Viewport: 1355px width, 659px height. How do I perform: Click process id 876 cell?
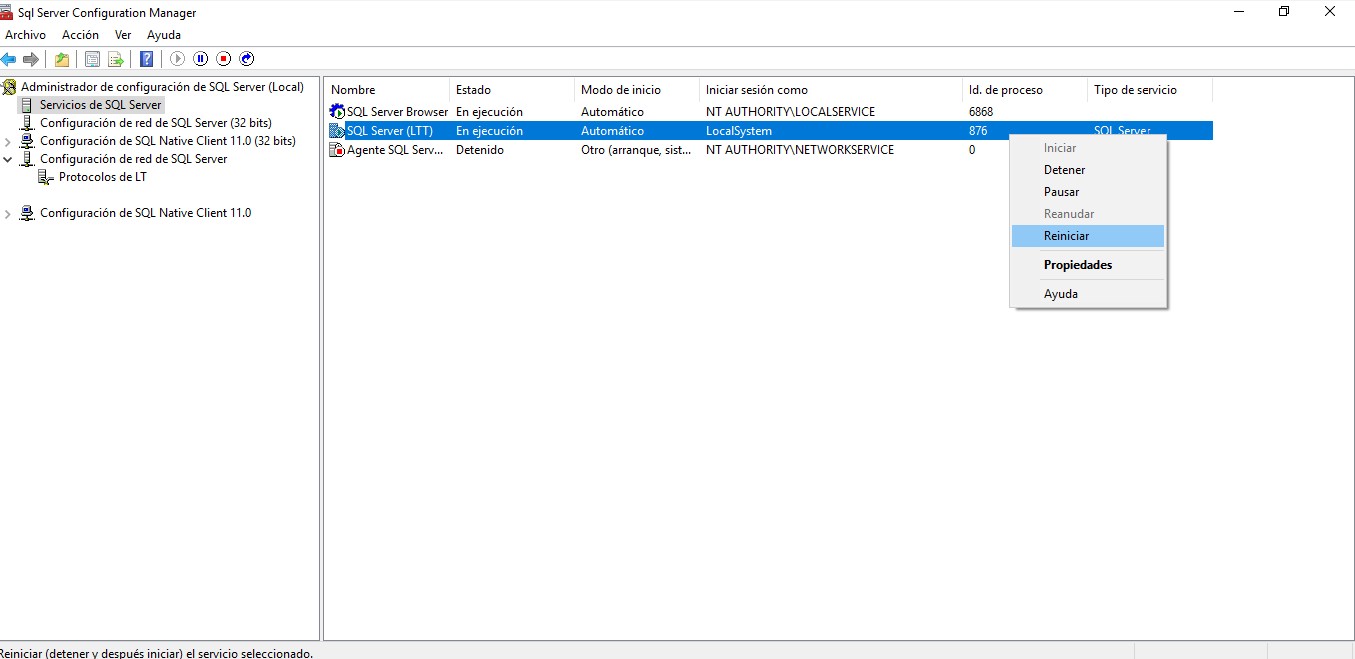978,131
